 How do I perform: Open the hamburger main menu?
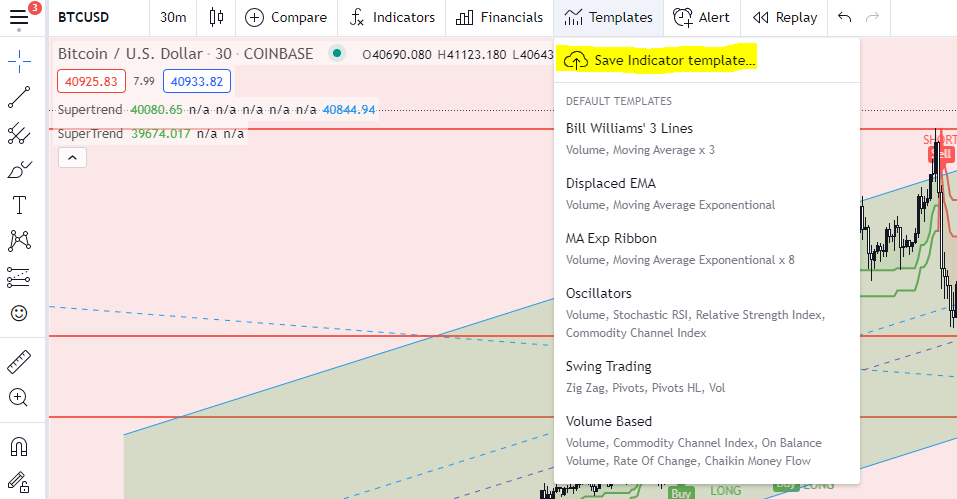pos(19,18)
